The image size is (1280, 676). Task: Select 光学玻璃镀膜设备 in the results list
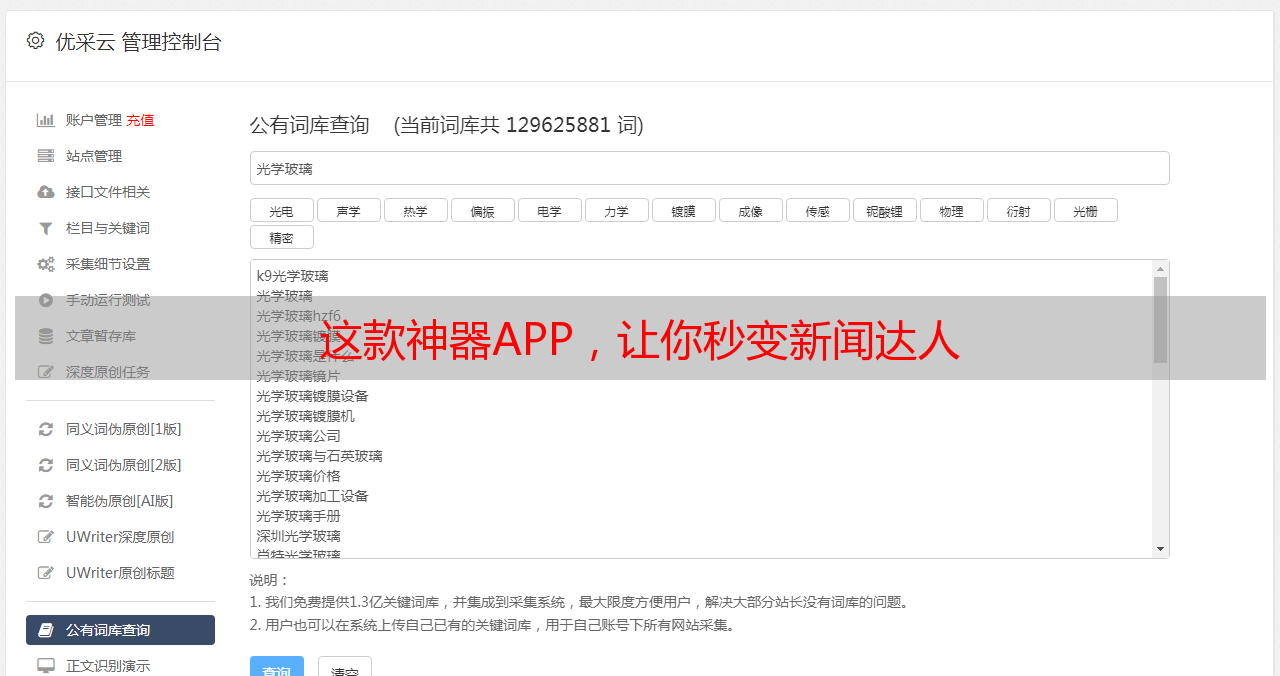click(x=312, y=396)
